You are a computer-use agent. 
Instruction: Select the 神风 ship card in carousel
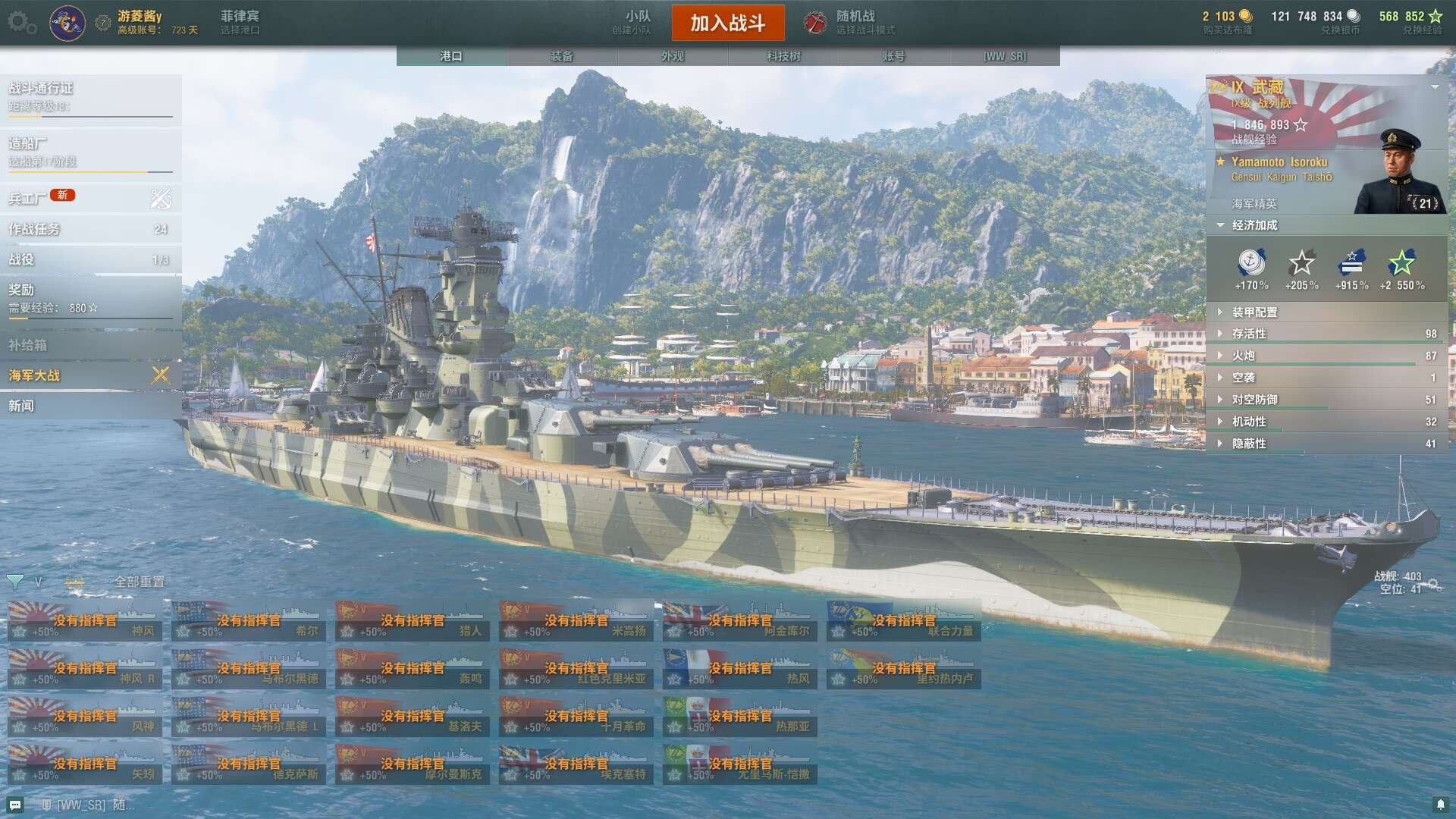click(85, 621)
